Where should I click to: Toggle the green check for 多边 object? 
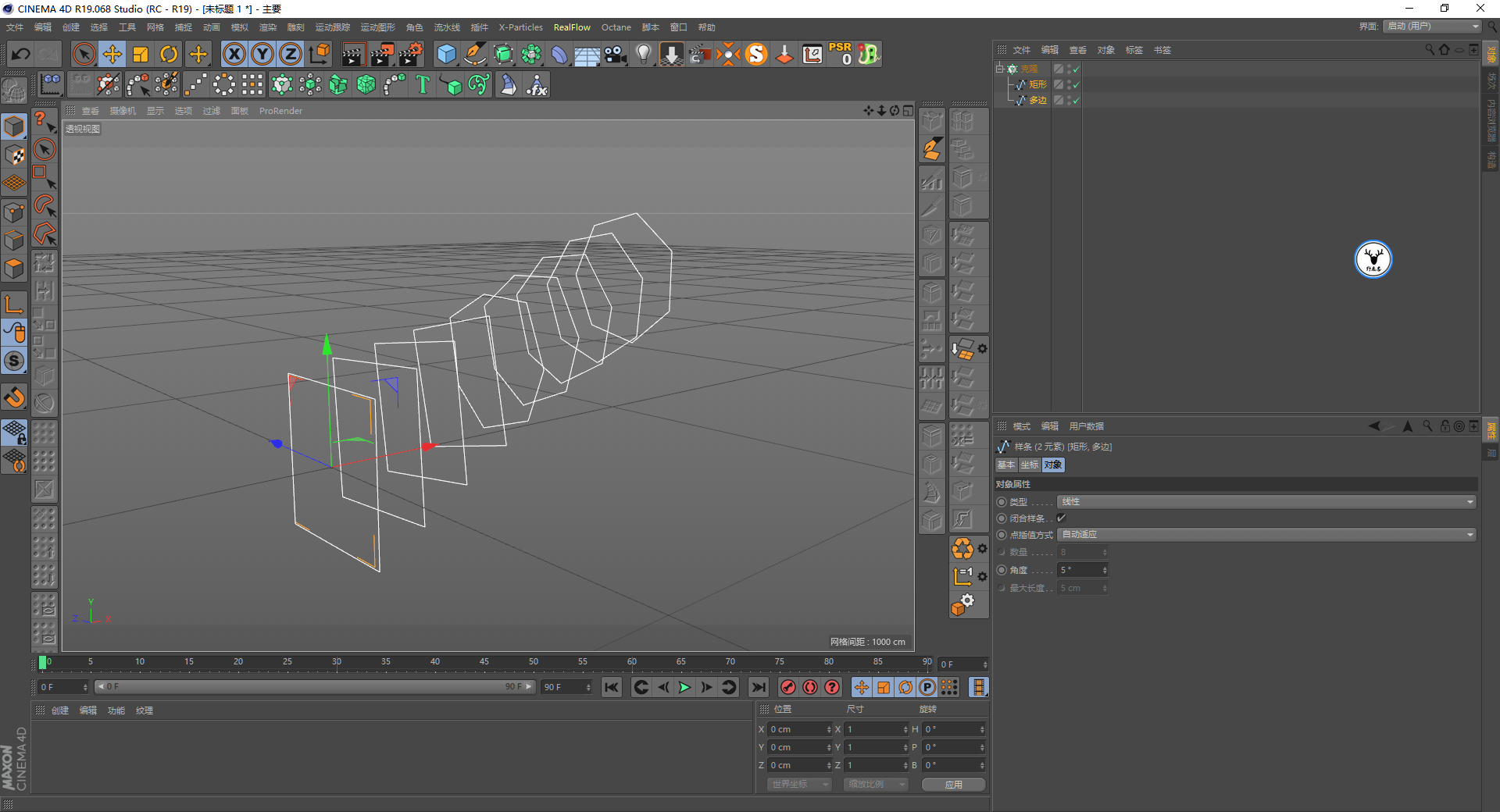coord(1077,100)
